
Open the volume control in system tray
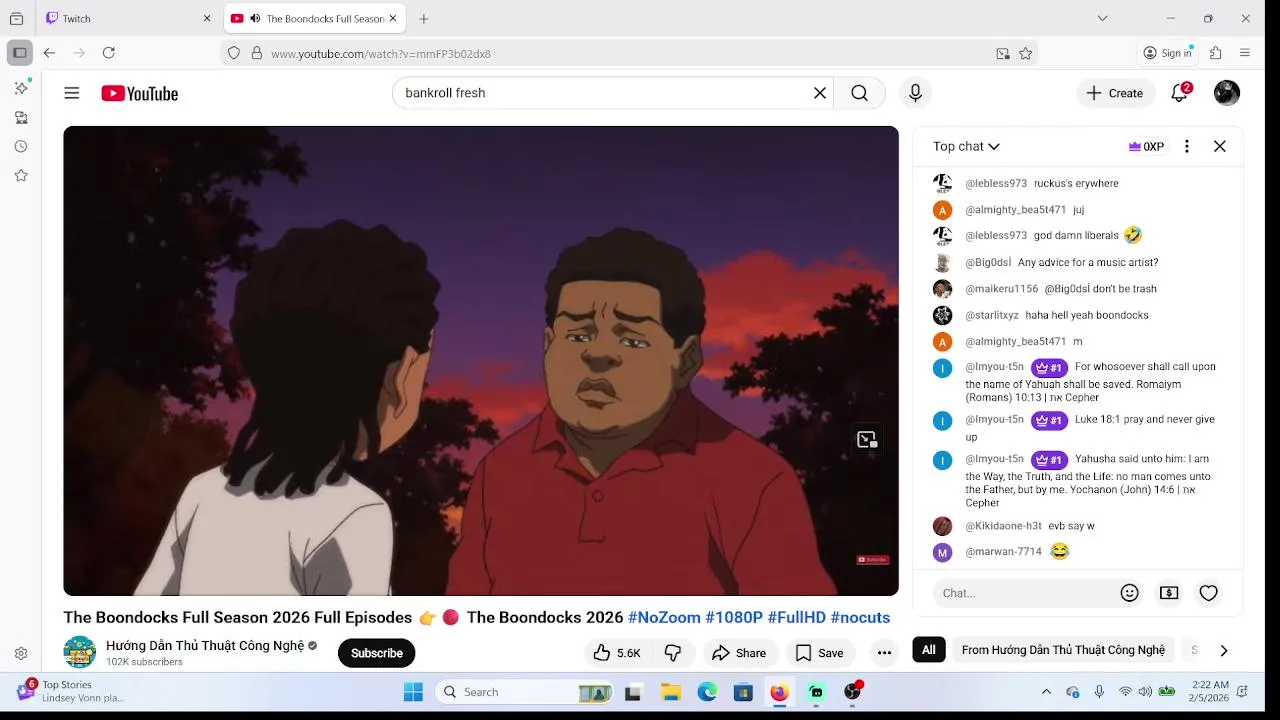point(1145,692)
